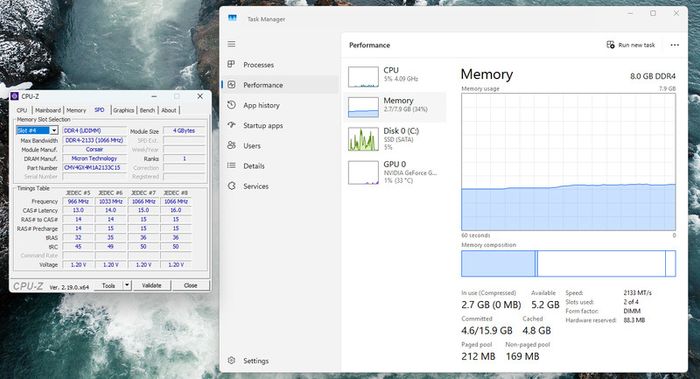
Task: Click the Corsair module manufacturer field
Action: [94, 150]
